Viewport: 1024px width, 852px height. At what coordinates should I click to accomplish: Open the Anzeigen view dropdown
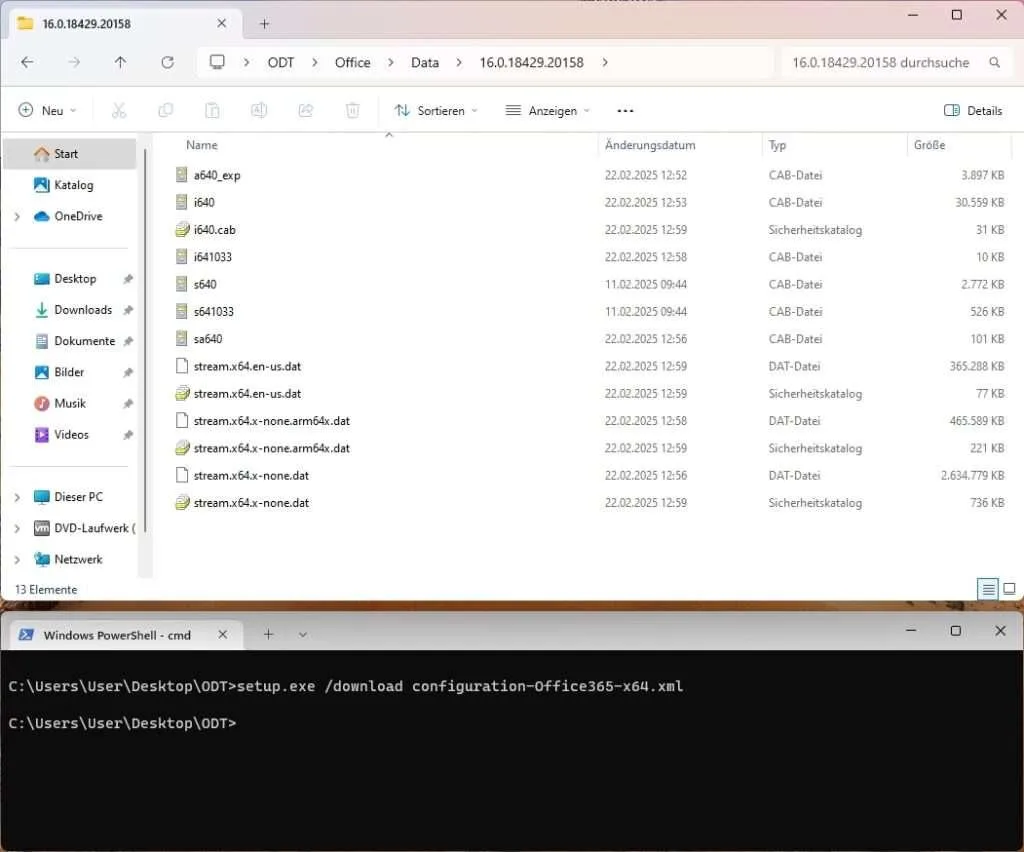[548, 111]
